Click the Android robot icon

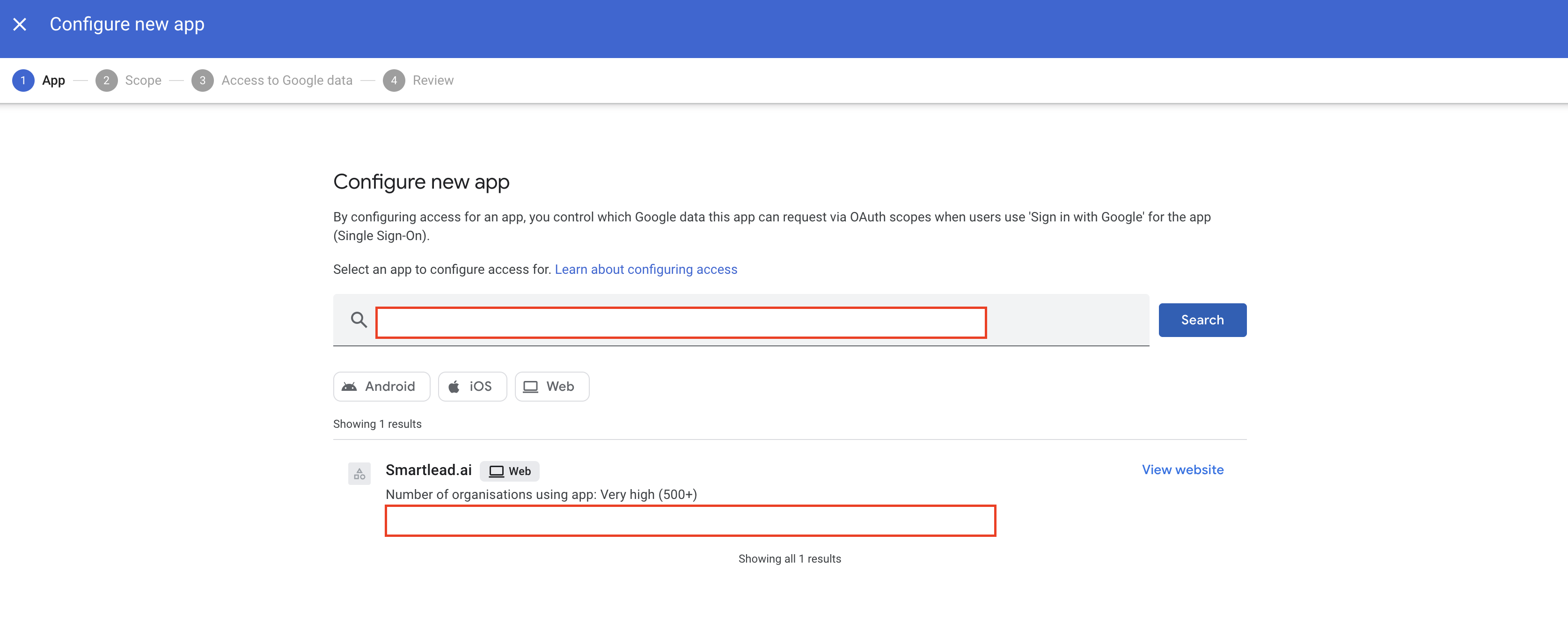349,387
